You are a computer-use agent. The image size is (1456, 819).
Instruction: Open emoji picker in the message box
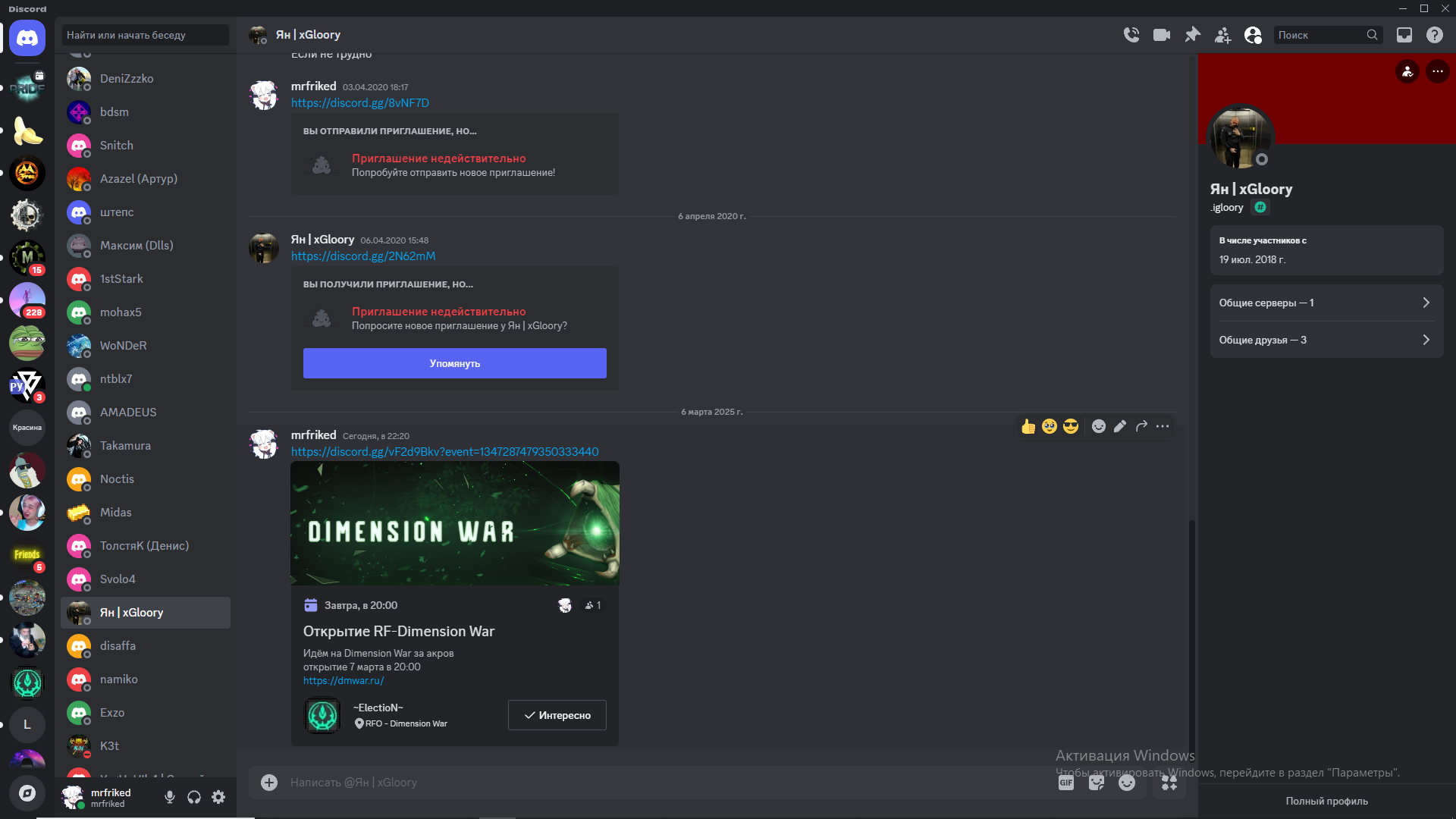coord(1127,783)
